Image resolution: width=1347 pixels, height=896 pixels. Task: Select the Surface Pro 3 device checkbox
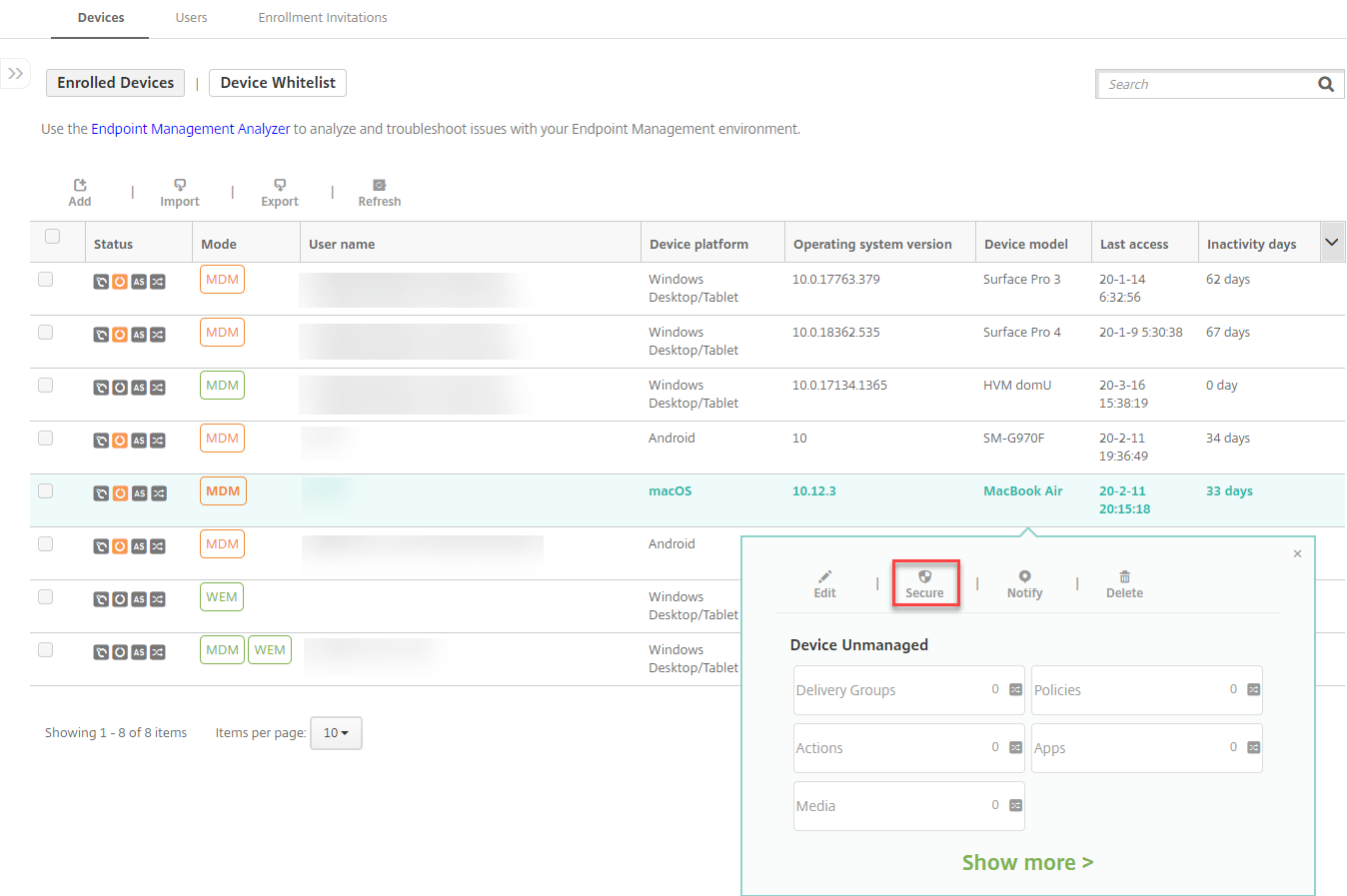point(46,280)
